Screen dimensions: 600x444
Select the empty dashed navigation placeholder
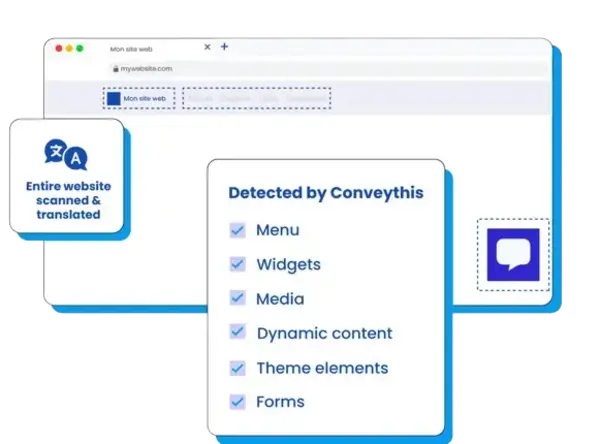[x=256, y=99]
